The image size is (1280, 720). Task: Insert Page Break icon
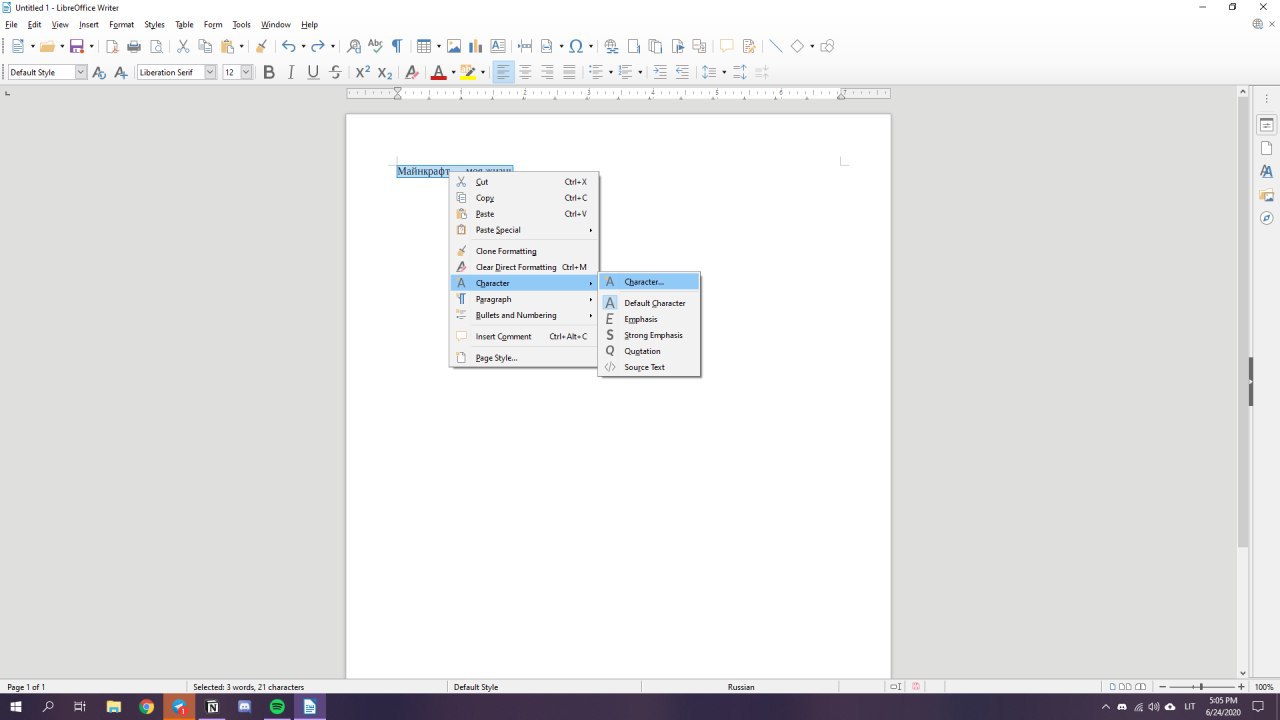tap(525, 46)
